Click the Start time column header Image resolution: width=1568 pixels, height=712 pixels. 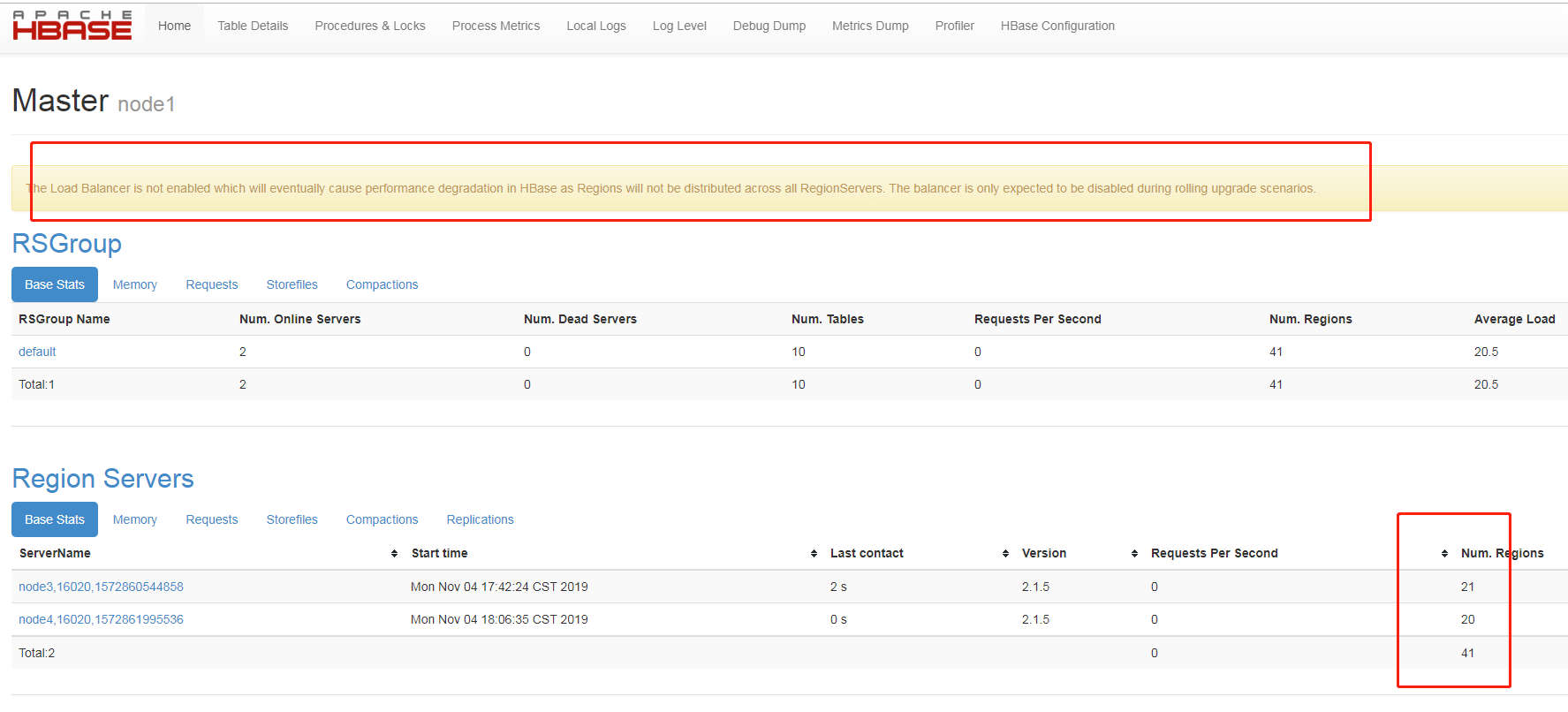tap(439, 553)
